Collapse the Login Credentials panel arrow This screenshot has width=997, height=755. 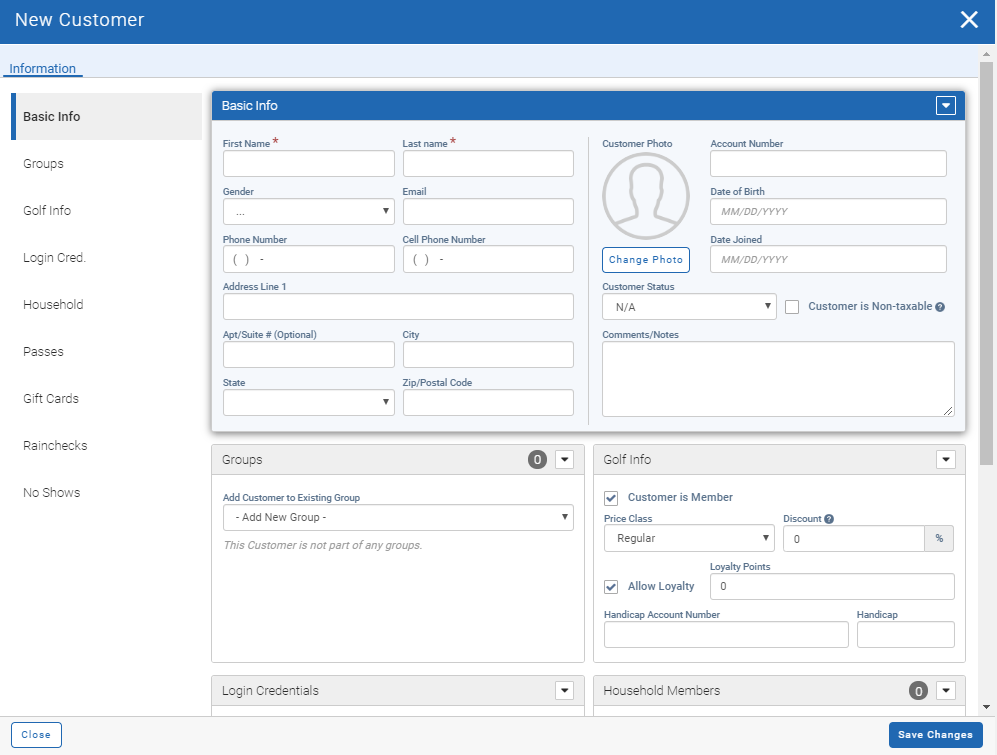pyautogui.click(x=564, y=691)
